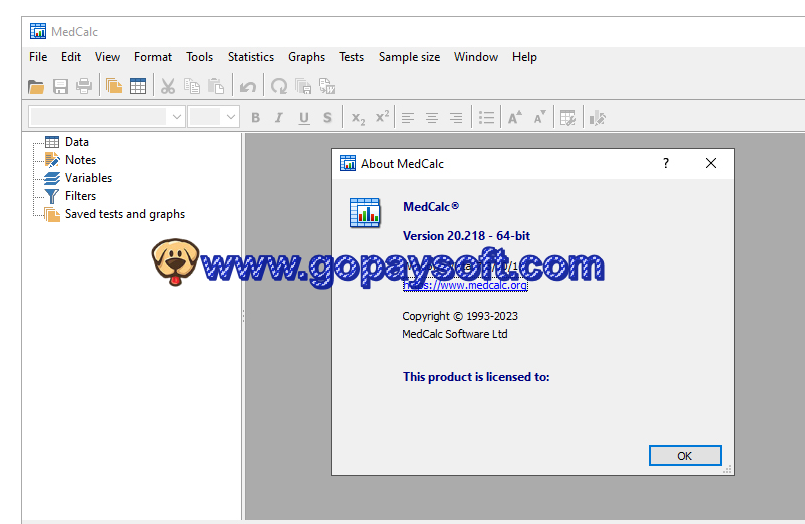This screenshot has width=805, height=524.
Task: Click the Open file folder icon
Action: pos(36,86)
